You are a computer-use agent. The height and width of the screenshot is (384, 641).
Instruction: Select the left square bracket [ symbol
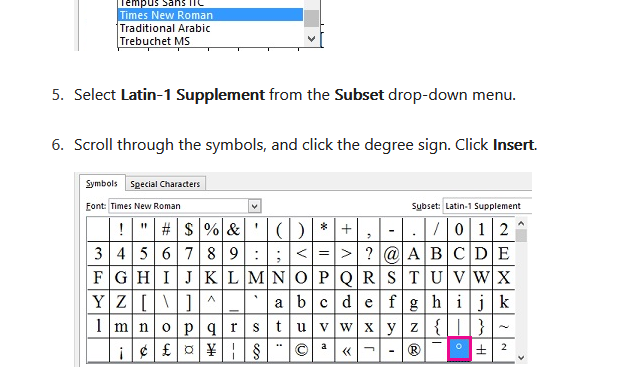coord(143,302)
